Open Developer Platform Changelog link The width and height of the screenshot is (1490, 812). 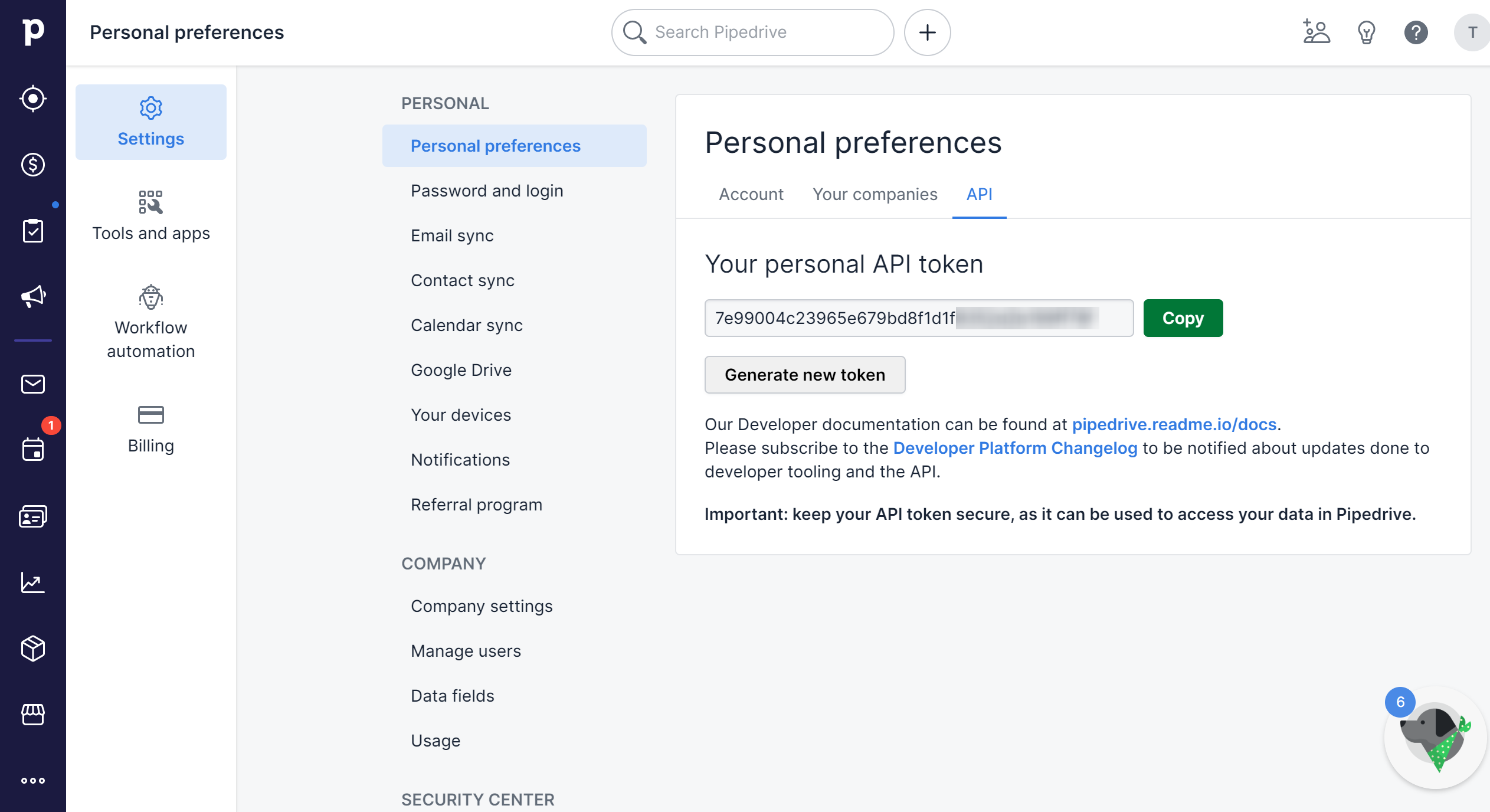point(1014,448)
